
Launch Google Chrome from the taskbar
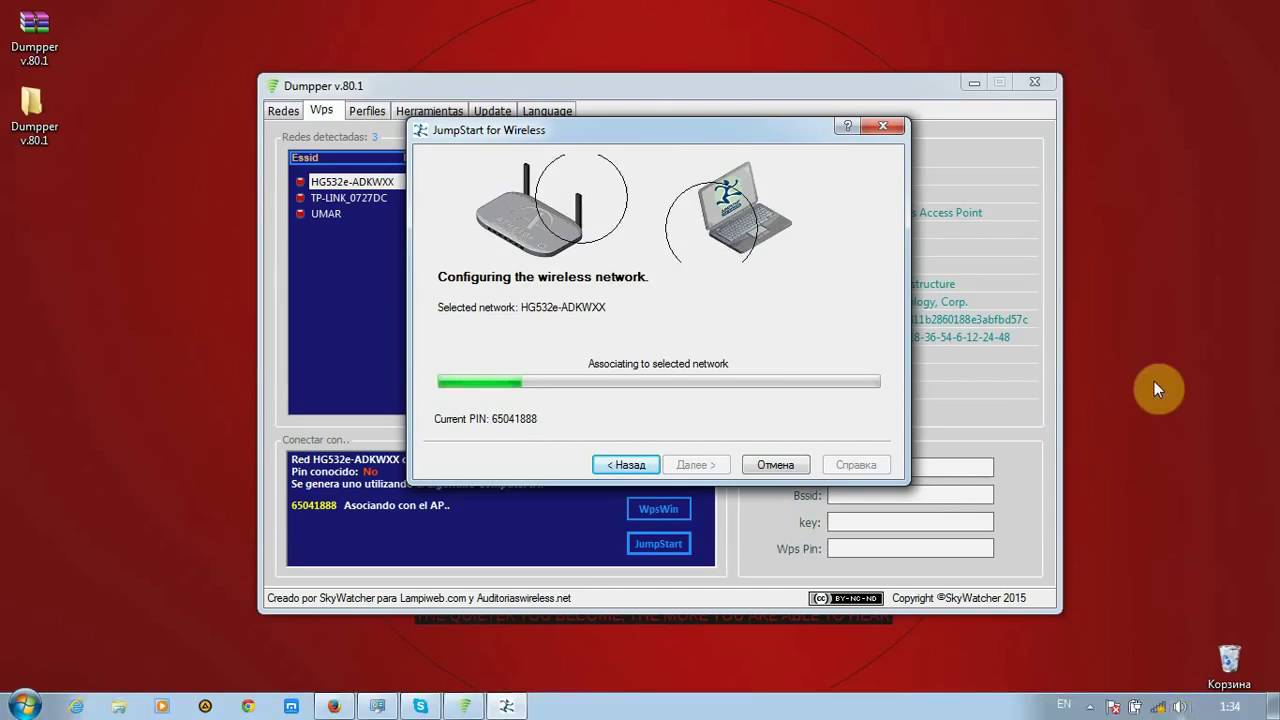coord(248,706)
